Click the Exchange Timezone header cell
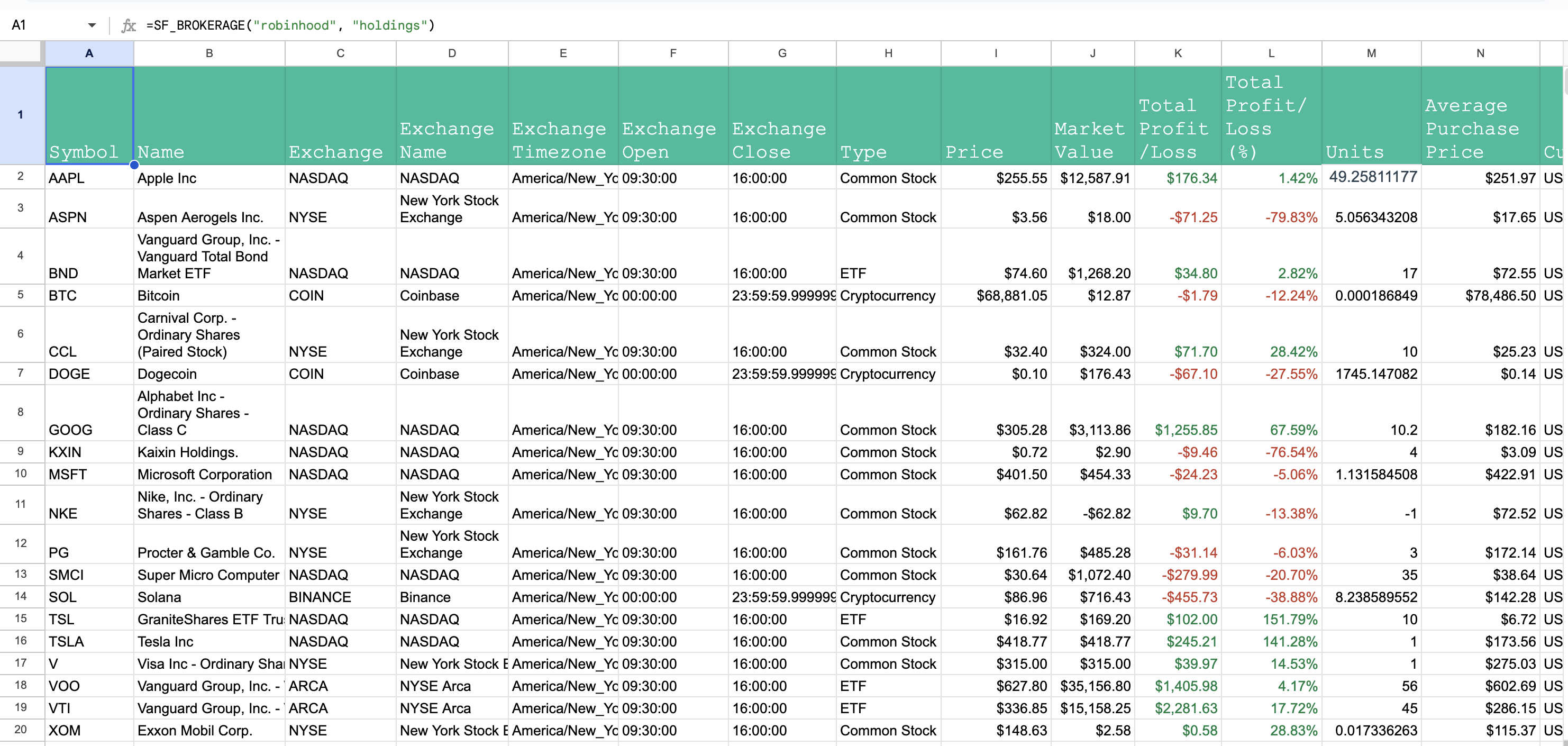Screen dimensions: 1568x746 tap(563, 116)
